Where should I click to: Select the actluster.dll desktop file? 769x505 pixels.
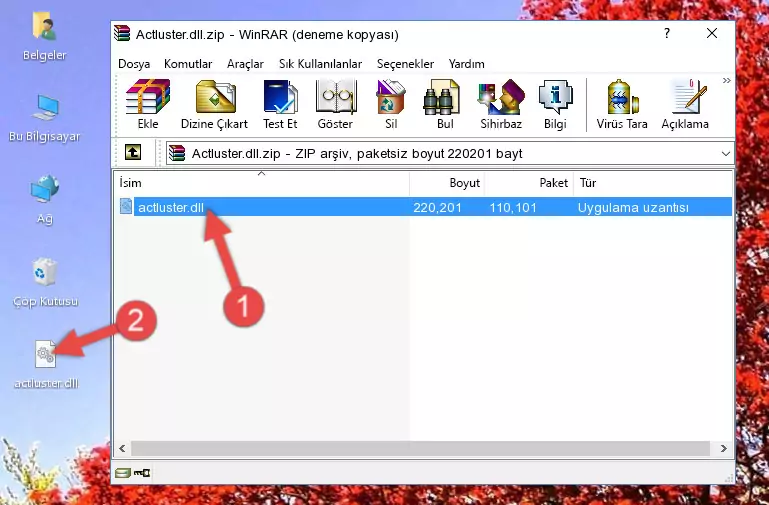[x=46, y=364]
